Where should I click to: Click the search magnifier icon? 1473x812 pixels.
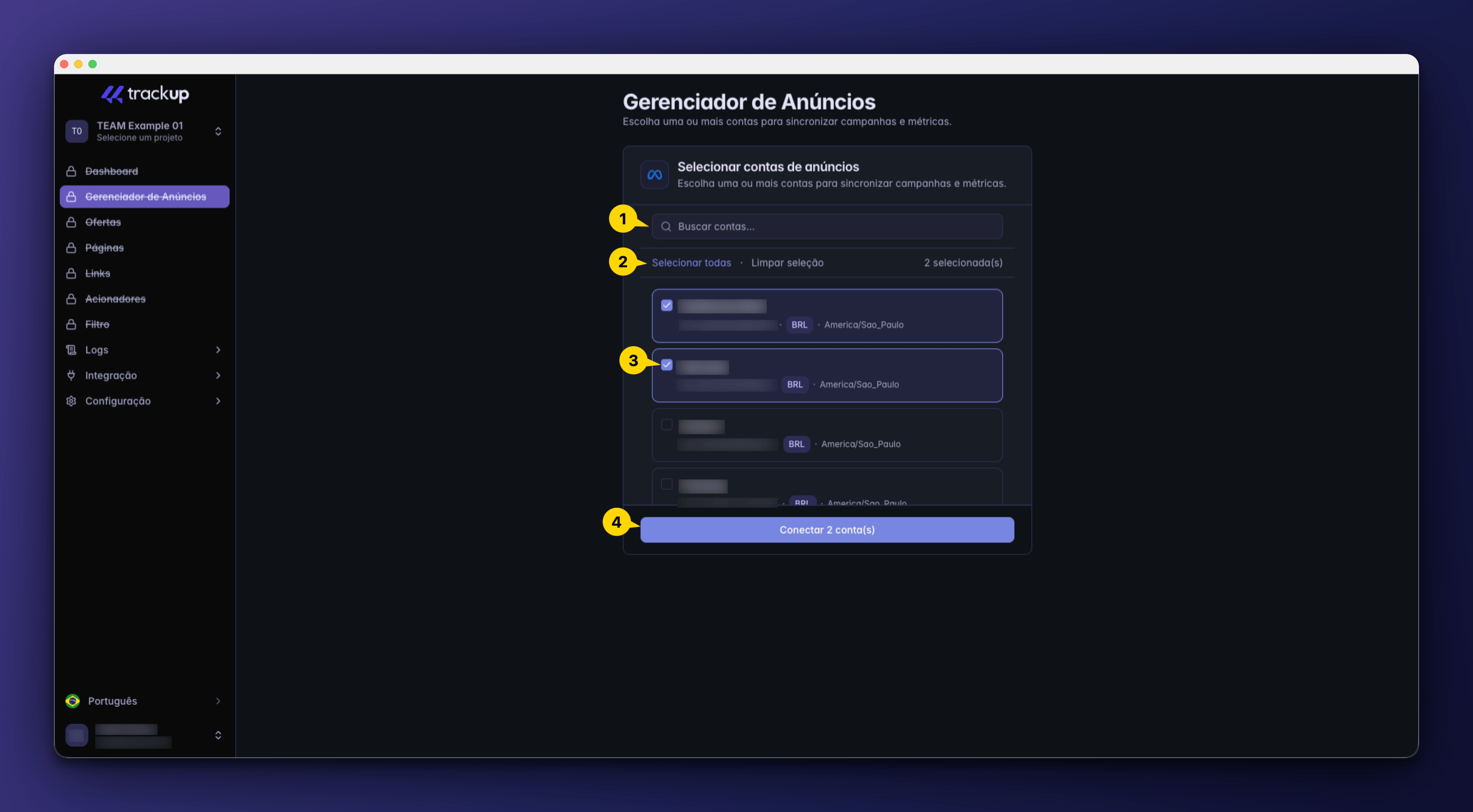click(666, 226)
